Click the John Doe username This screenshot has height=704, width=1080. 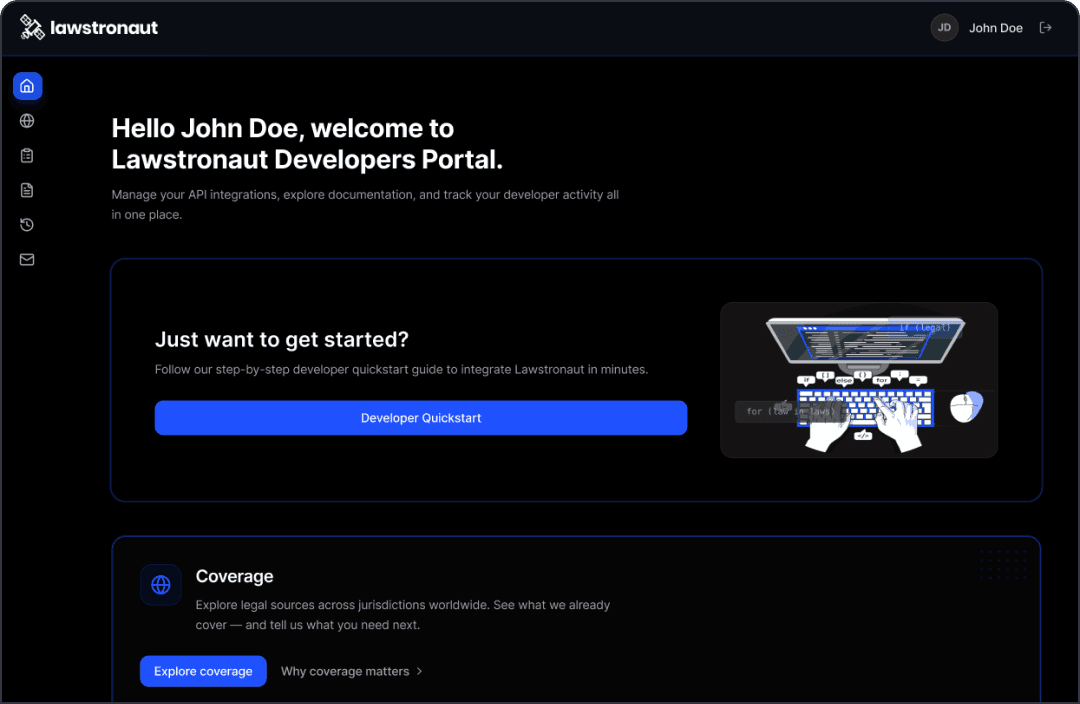995,28
